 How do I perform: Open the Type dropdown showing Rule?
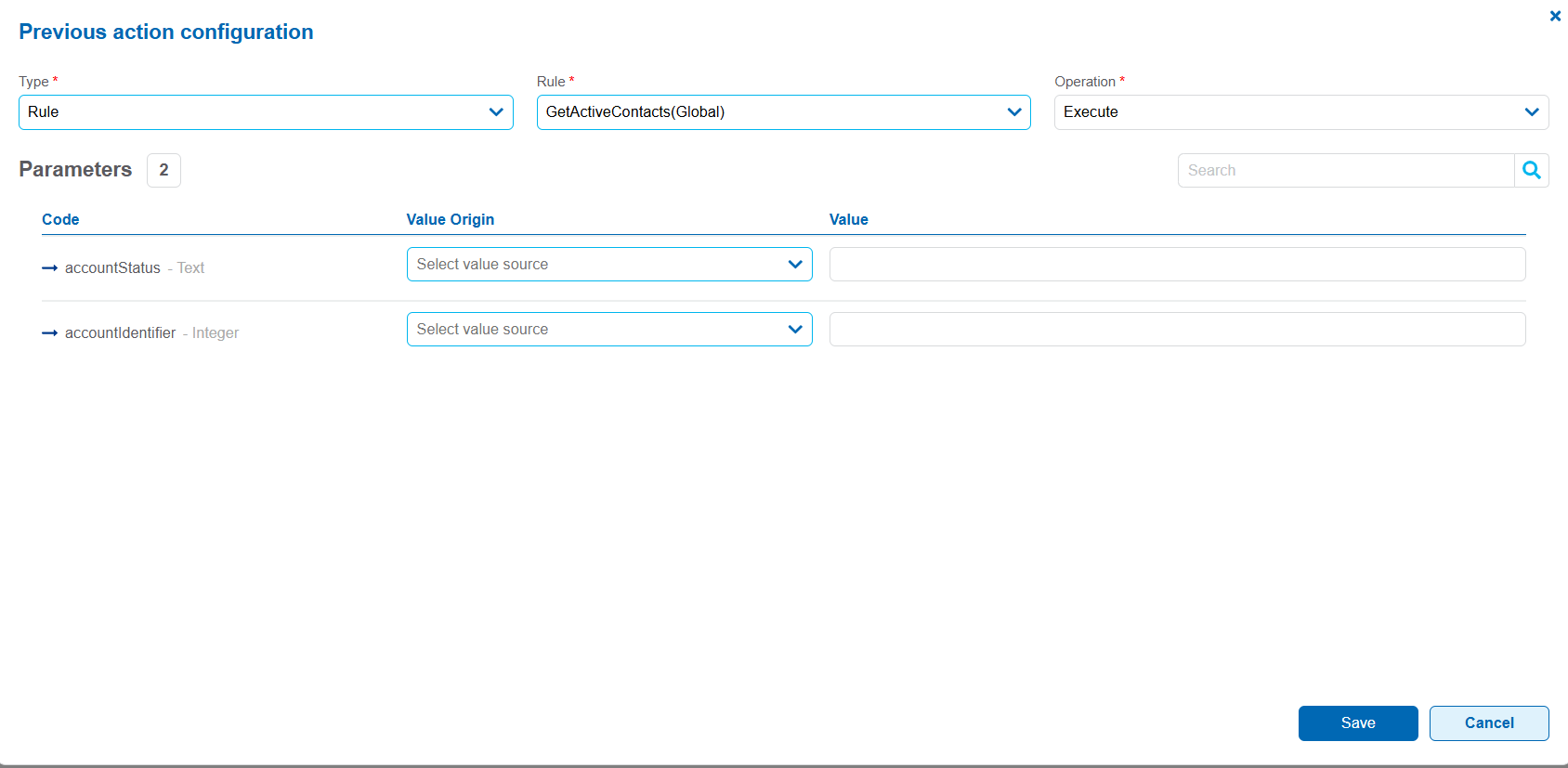point(266,112)
